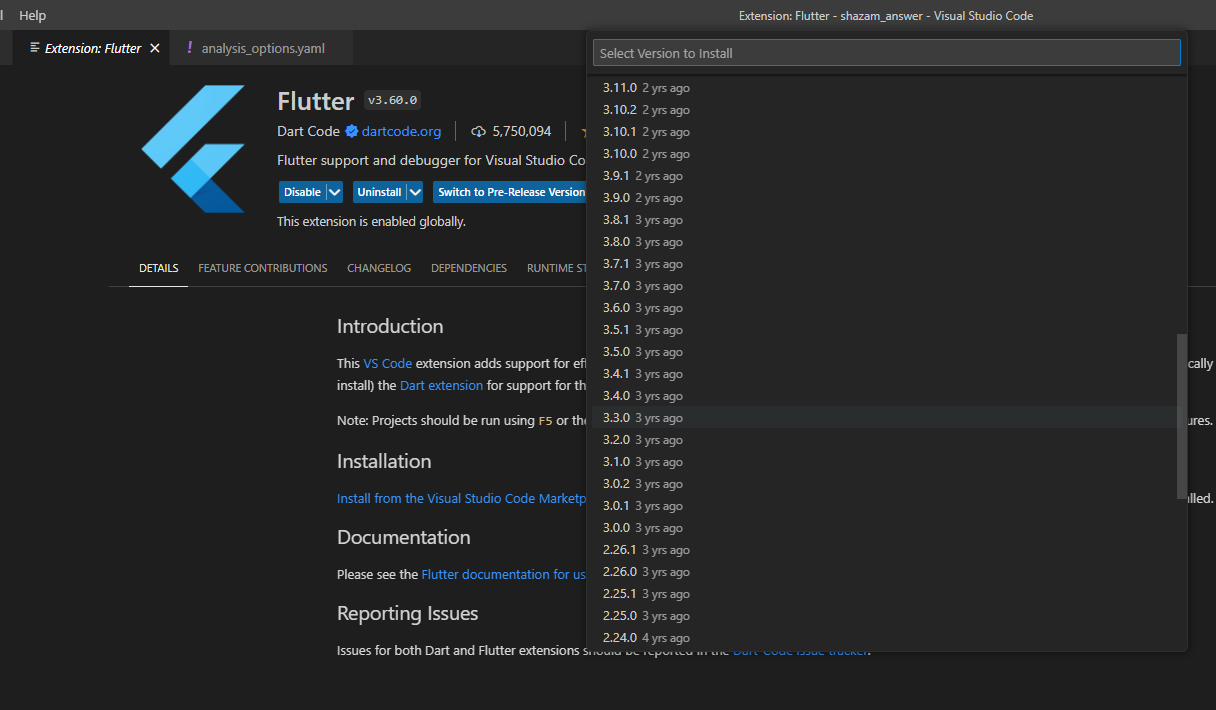The width and height of the screenshot is (1216, 710).
Task: Open the Uninstall dropdown arrow
Action: click(x=415, y=192)
